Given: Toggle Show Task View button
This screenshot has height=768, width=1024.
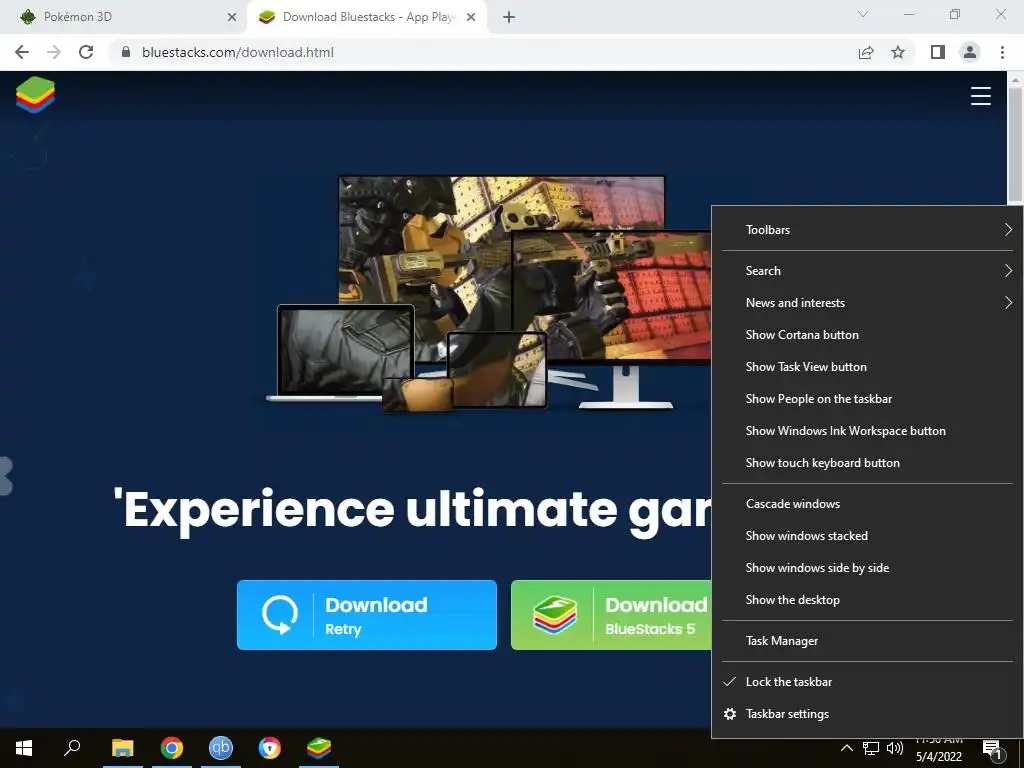Looking at the screenshot, I should [x=867, y=366].
